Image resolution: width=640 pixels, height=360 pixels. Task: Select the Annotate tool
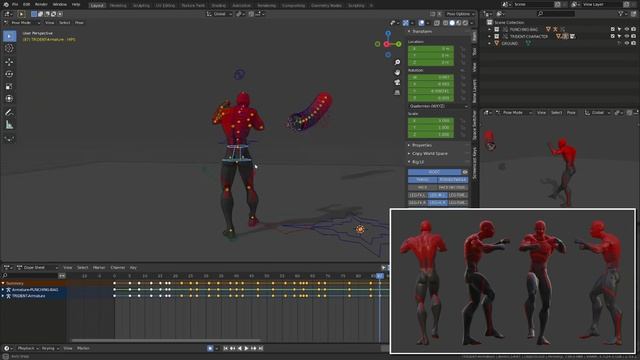point(9,112)
